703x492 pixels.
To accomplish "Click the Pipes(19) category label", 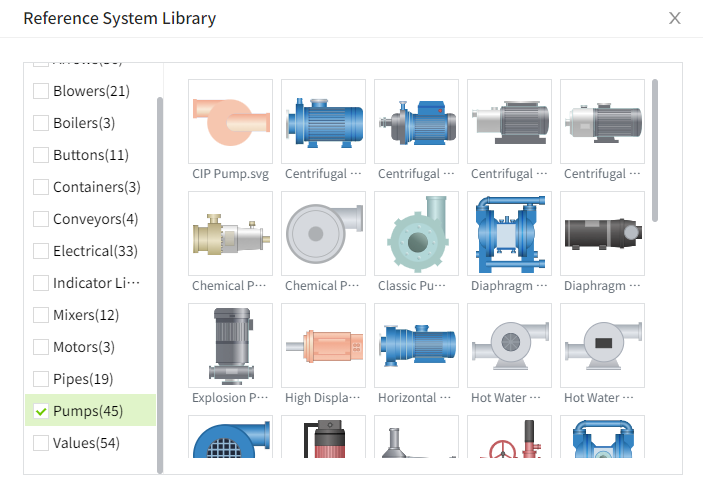I will (x=83, y=379).
